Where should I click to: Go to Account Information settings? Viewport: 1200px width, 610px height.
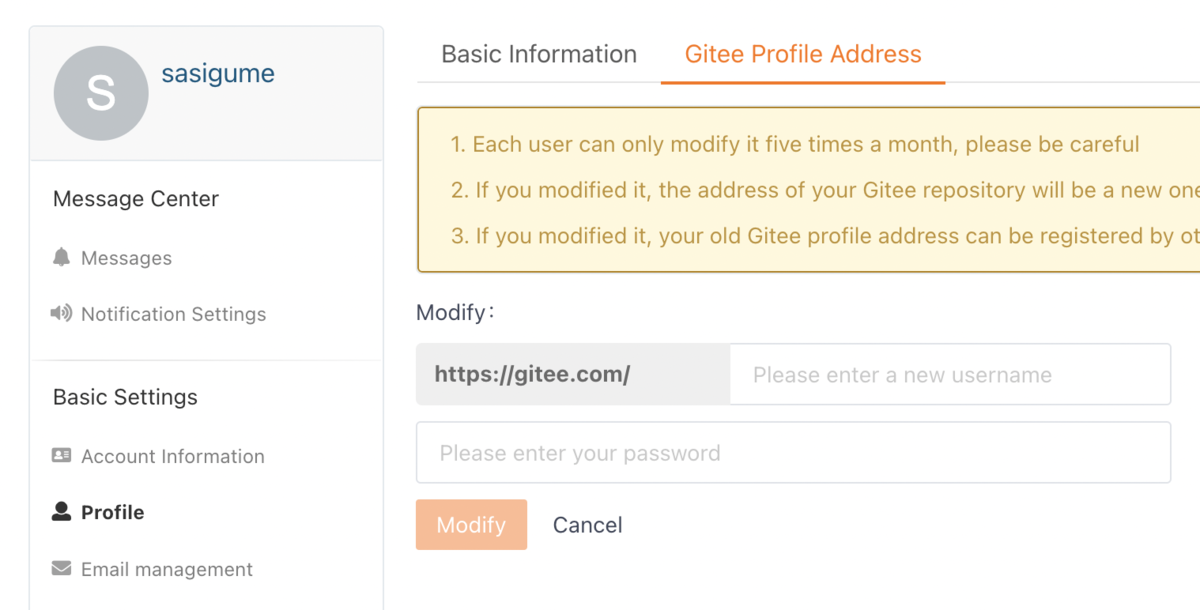pos(173,456)
